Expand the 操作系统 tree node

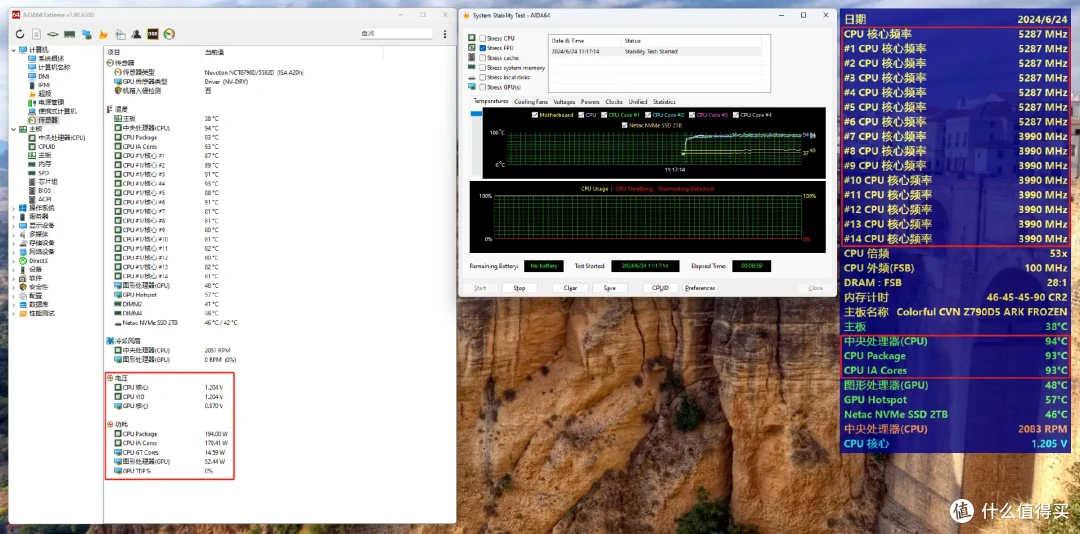click(14, 208)
